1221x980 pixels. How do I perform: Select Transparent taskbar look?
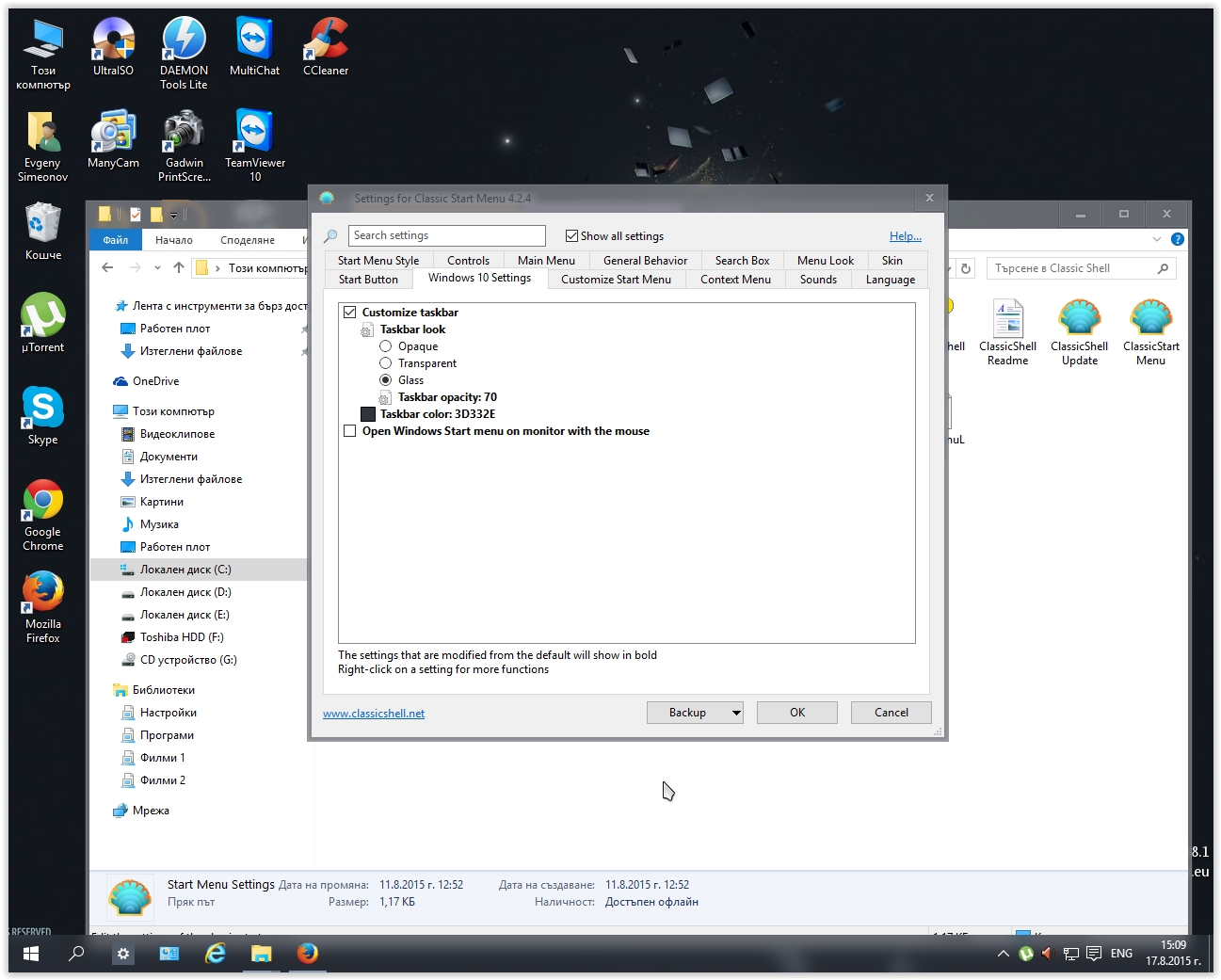coord(385,363)
